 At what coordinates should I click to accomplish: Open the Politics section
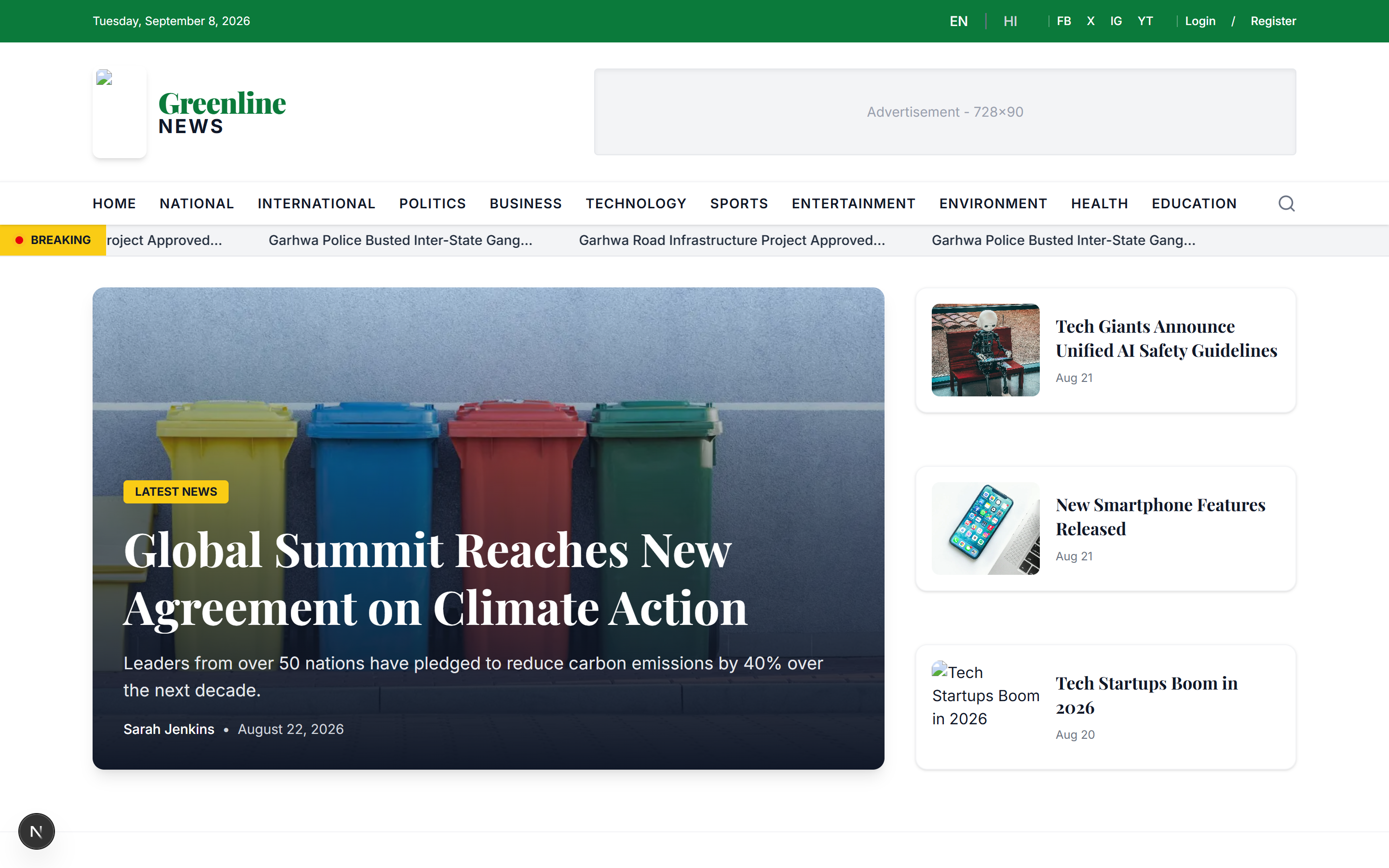tap(432, 203)
